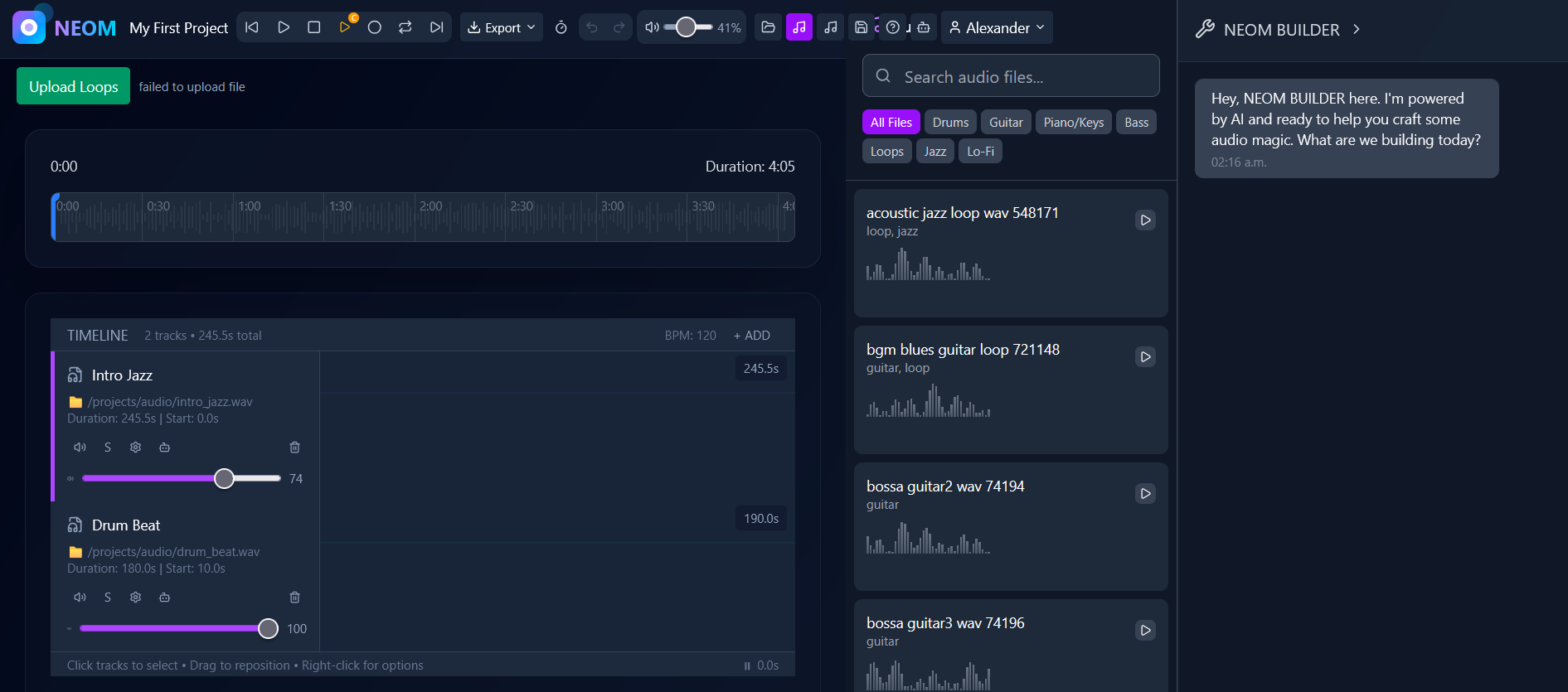
Task: Undo the last action
Action: click(592, 27)
